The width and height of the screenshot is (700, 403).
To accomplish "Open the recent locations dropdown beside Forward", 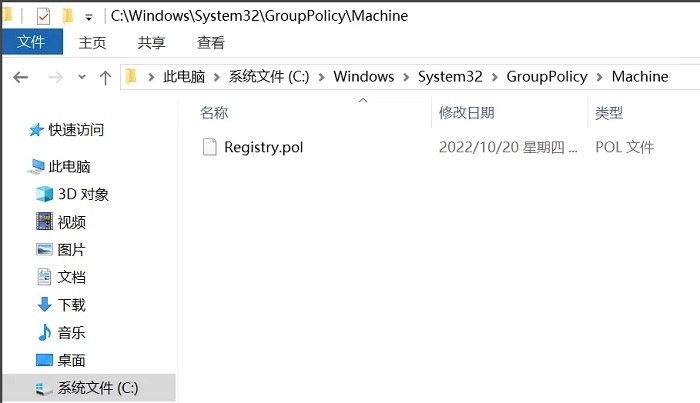I will pyautogui.click(x=80, y=78).
